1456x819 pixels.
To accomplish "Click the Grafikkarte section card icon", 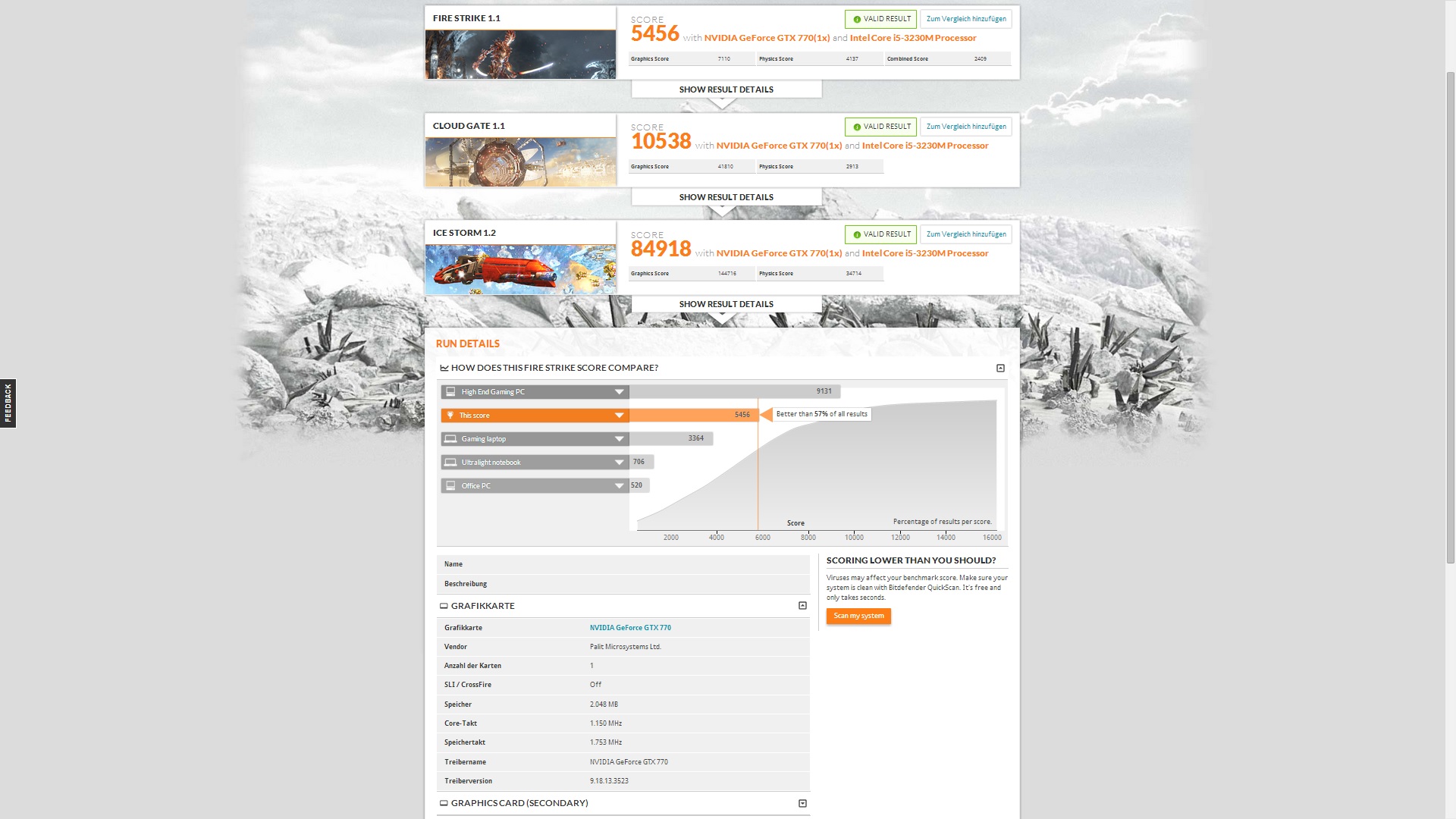I will pyautogui.click(x=444, y=606).
